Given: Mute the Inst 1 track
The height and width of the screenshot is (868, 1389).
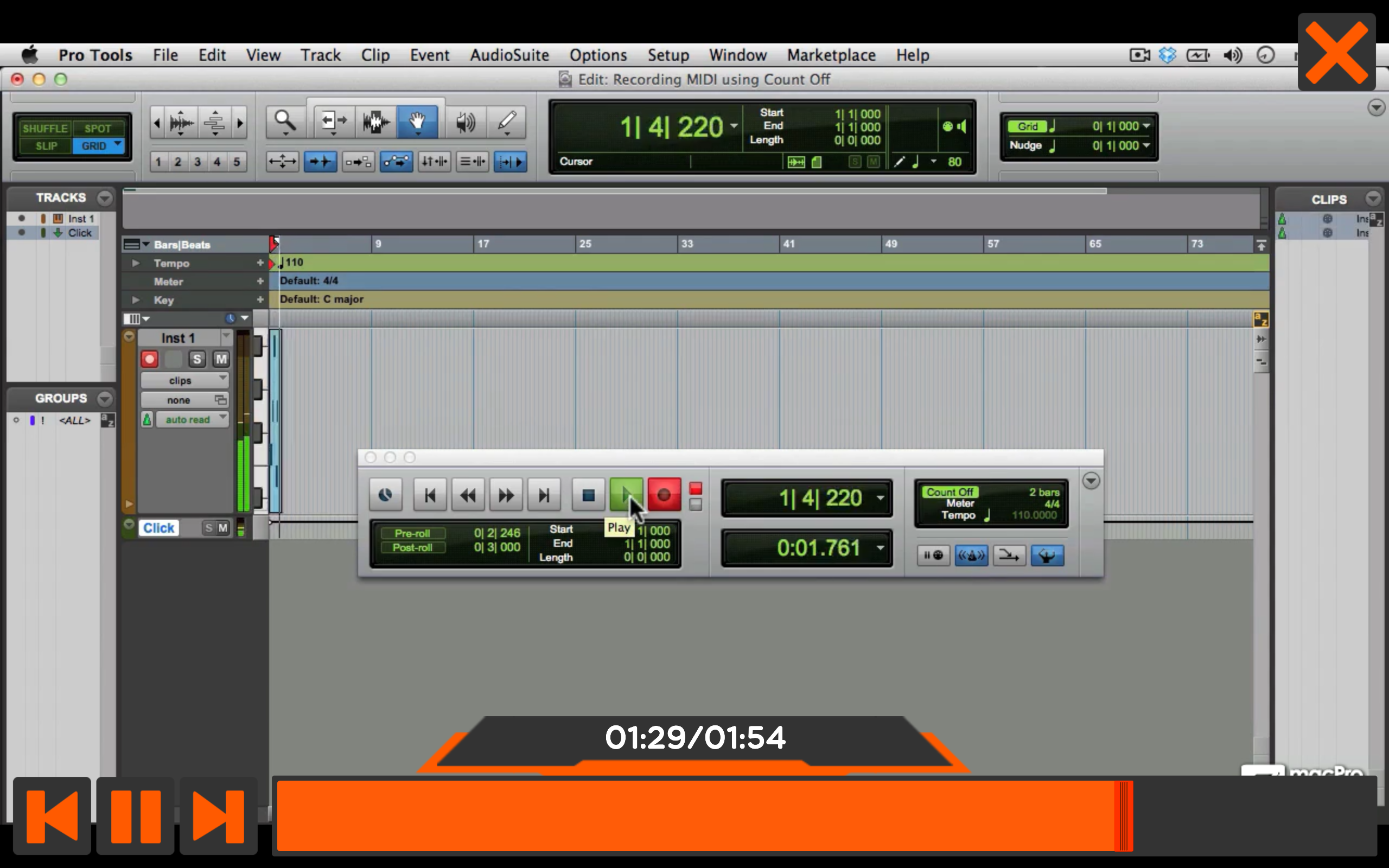Looking at the screenshot, I should [221, 359].
